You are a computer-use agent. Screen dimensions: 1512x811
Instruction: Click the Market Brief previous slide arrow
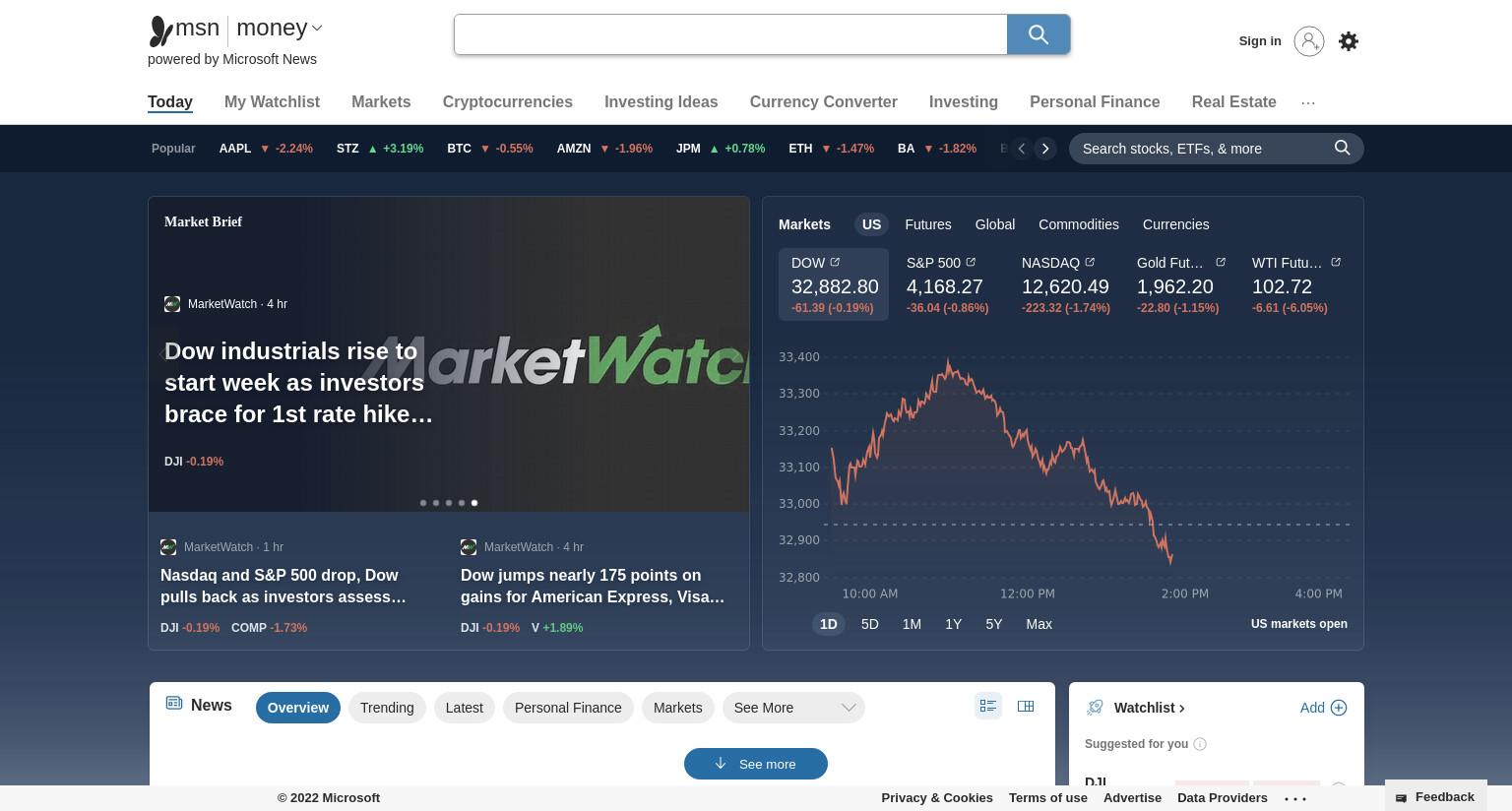(x=165, y=353)
